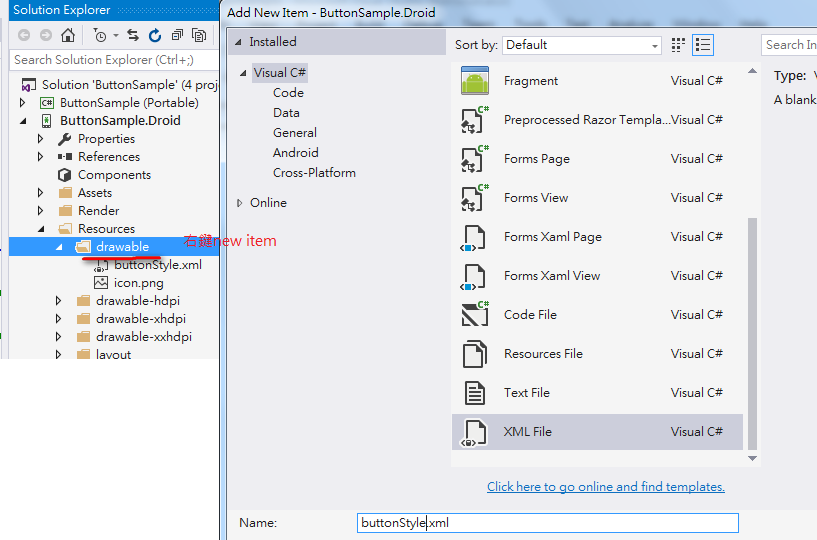
Task: Click the Show All Files icon
Action: pyautogui.click(x=199, y=35)
